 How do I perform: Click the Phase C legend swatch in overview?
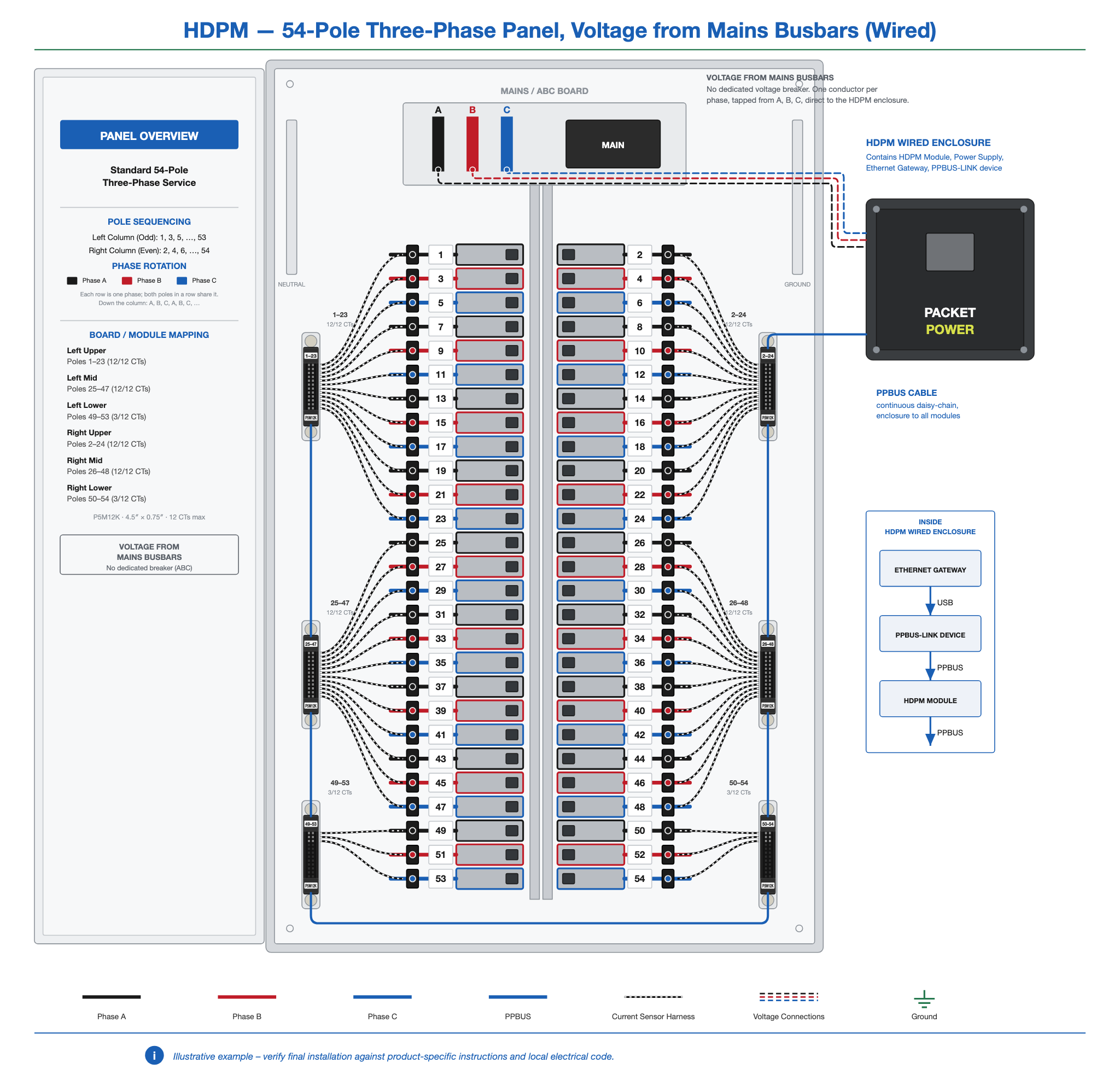182,281
